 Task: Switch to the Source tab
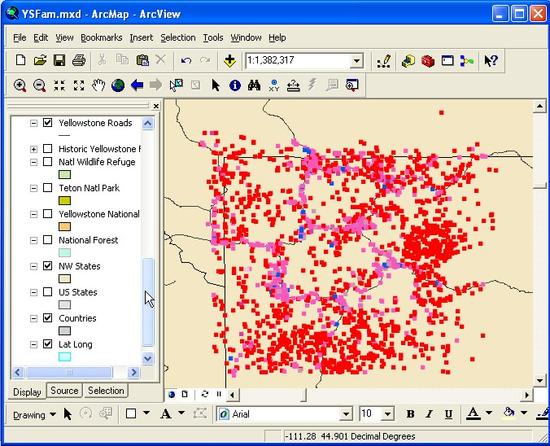(64, 391)
